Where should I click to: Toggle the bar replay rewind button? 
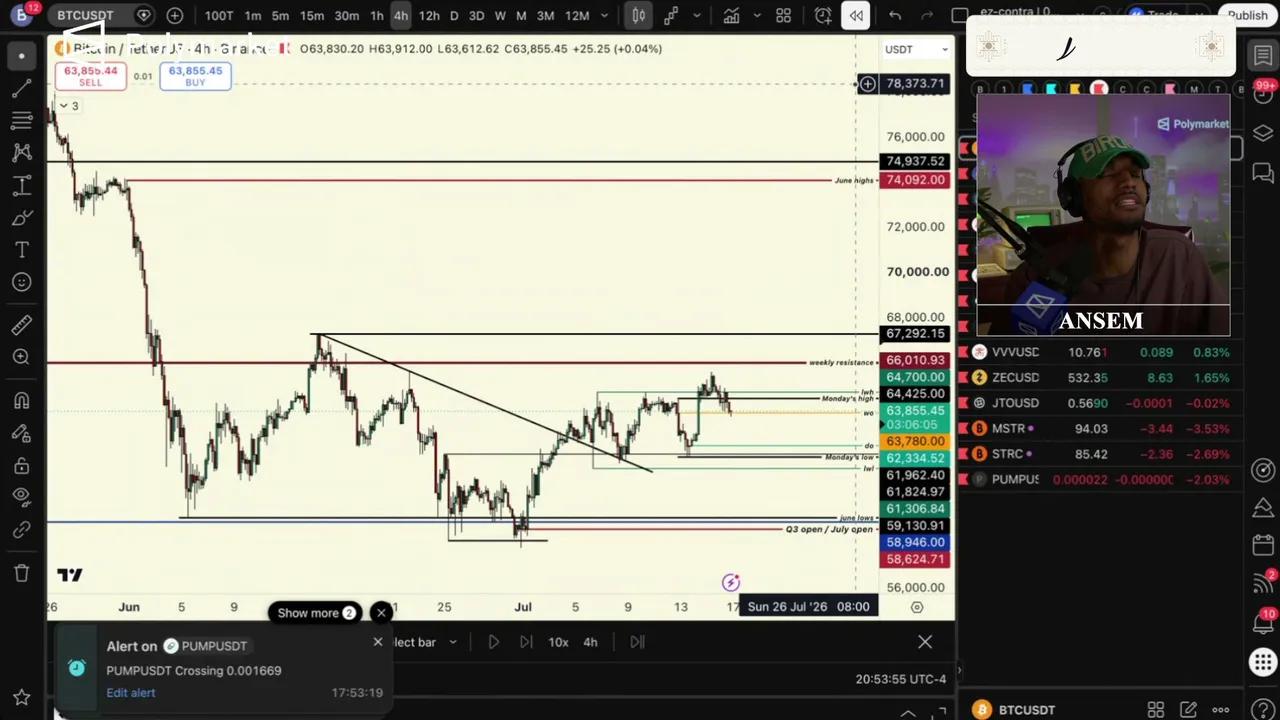pyautogui.click(x=856, y=15)
